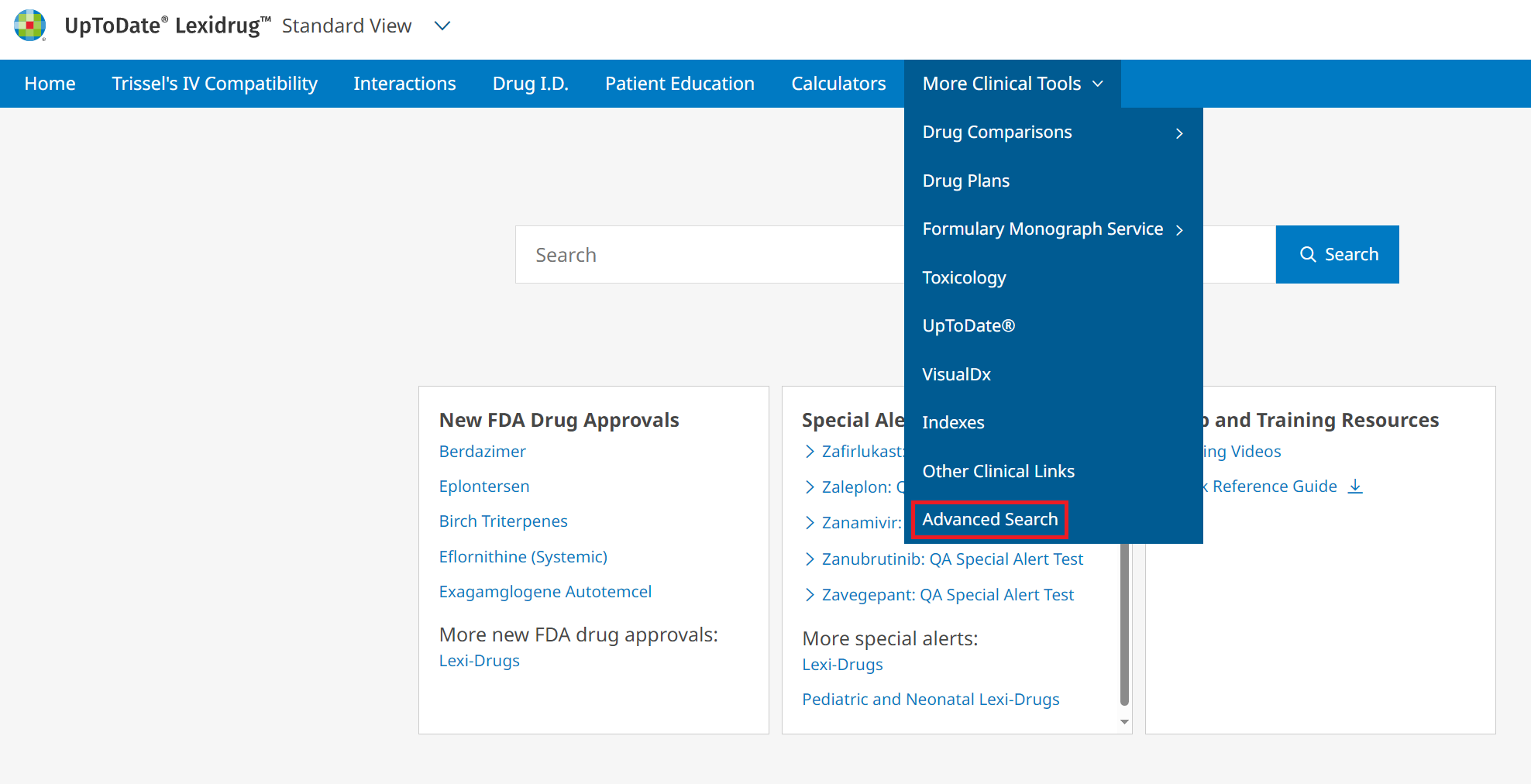Open the Berdazimer drug approval link

point(482,452)
